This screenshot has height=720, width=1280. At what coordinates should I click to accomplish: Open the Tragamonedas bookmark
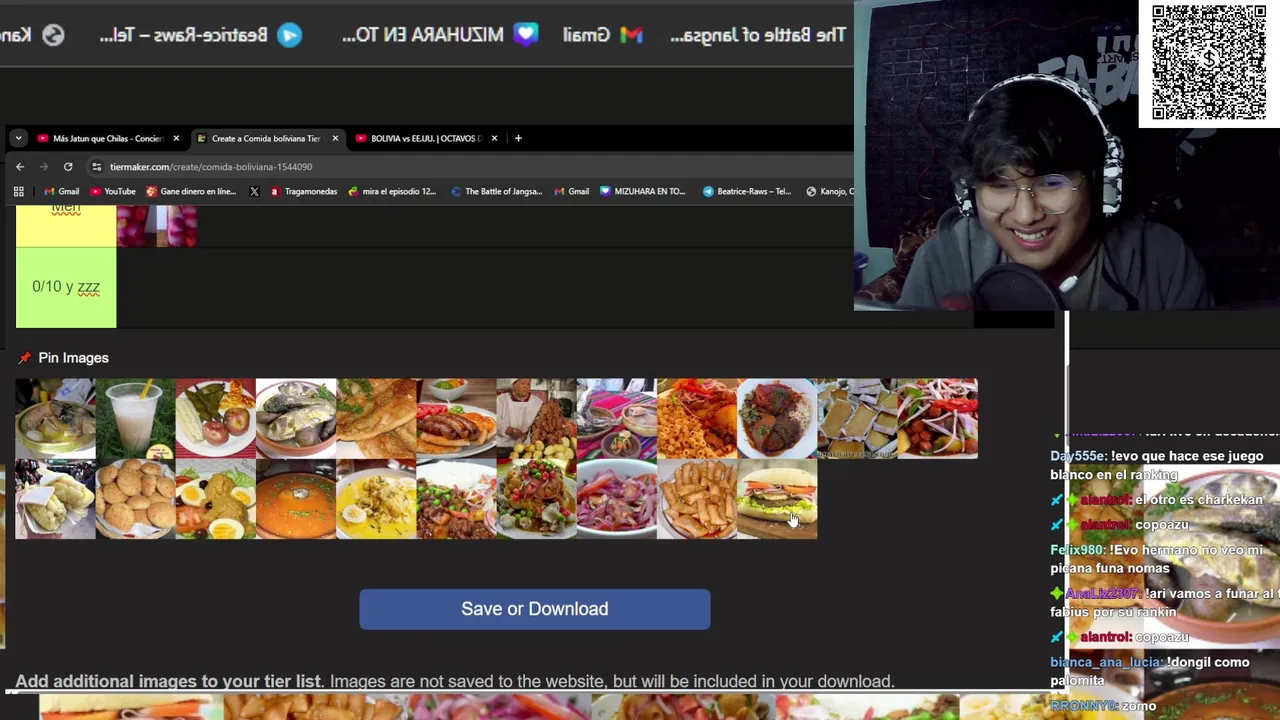click(x=304, y=191)
